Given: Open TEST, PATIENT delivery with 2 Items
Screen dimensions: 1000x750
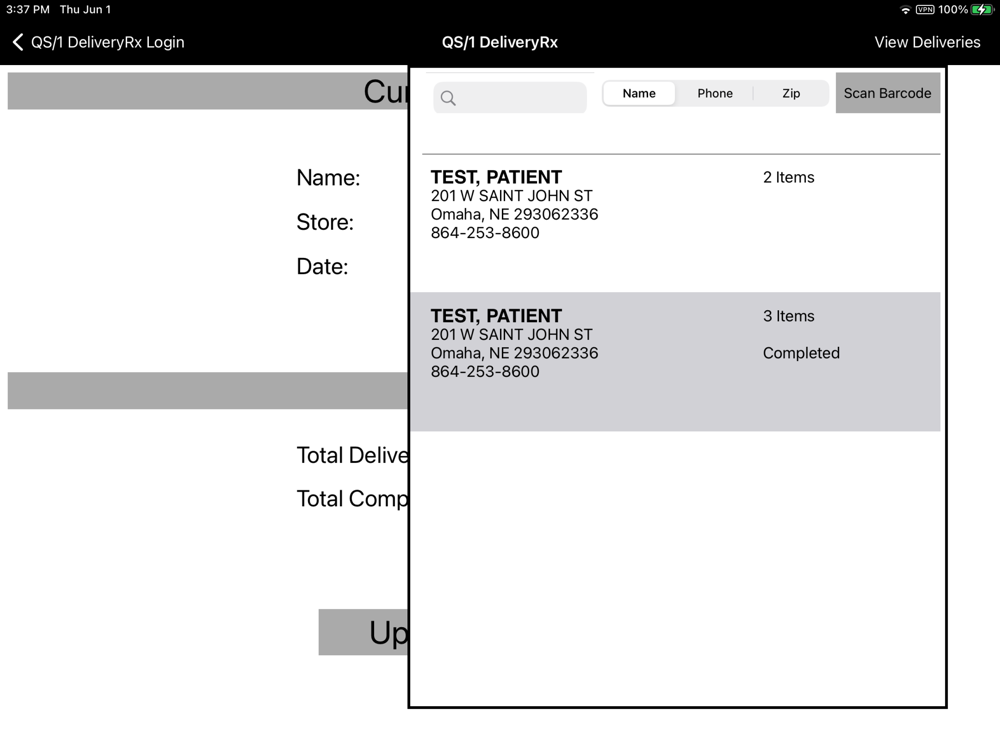Looking at the screenshot, I should pyautogui.click(x=675, y=223).
